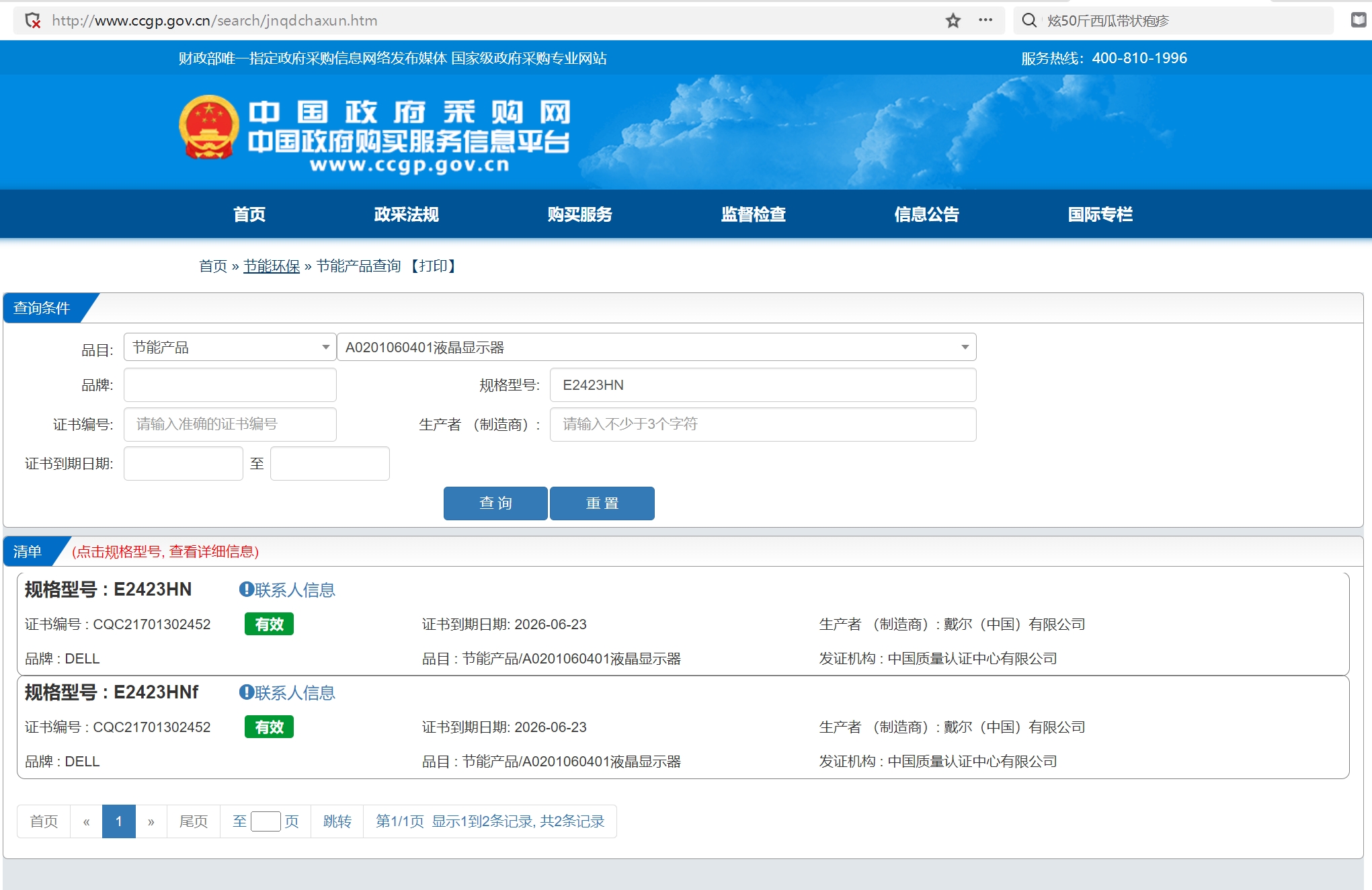Image resolution: width=1372 pixels, height=890 pixels.
Task: Click the 证书编号 certificate number field
Action: pyautogui.click(x=230, y=424)
